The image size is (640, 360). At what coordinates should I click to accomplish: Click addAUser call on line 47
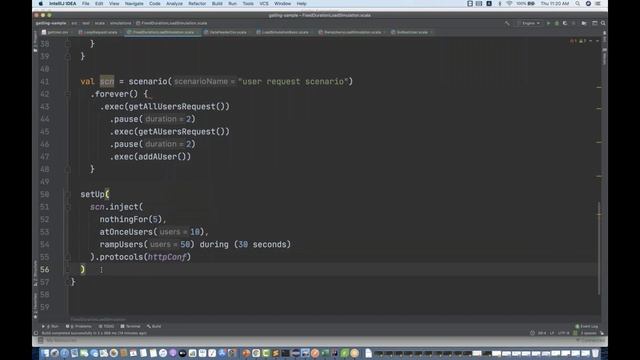(x=158, y=157)
